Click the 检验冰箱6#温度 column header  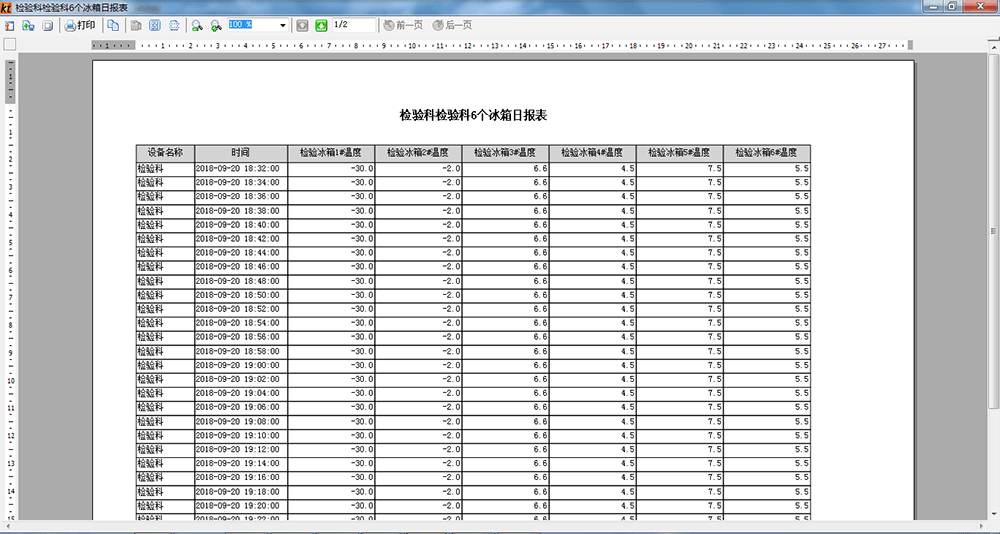pos(767,153)
